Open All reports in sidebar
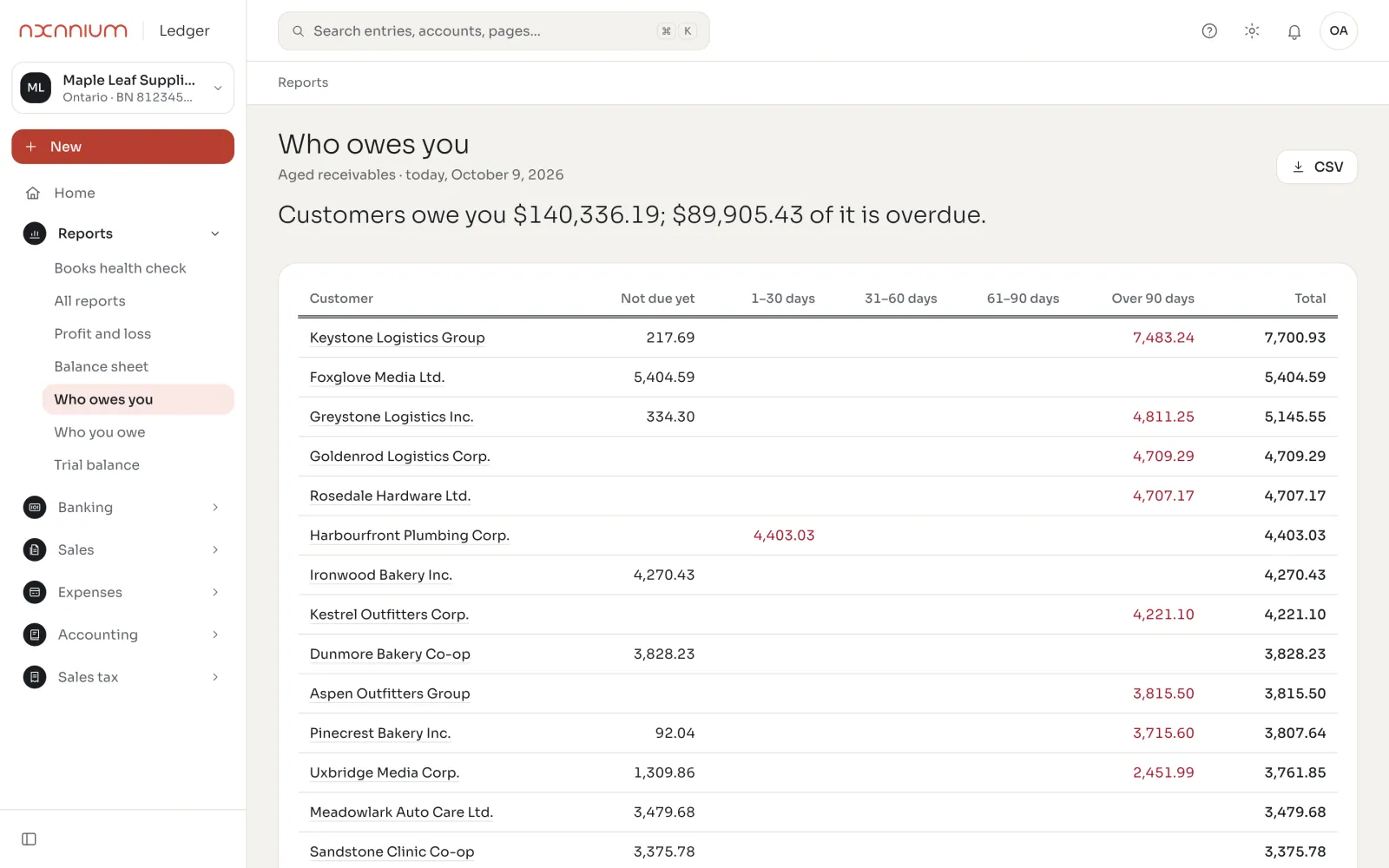1389x868 pixels. (x=89, y=301)
